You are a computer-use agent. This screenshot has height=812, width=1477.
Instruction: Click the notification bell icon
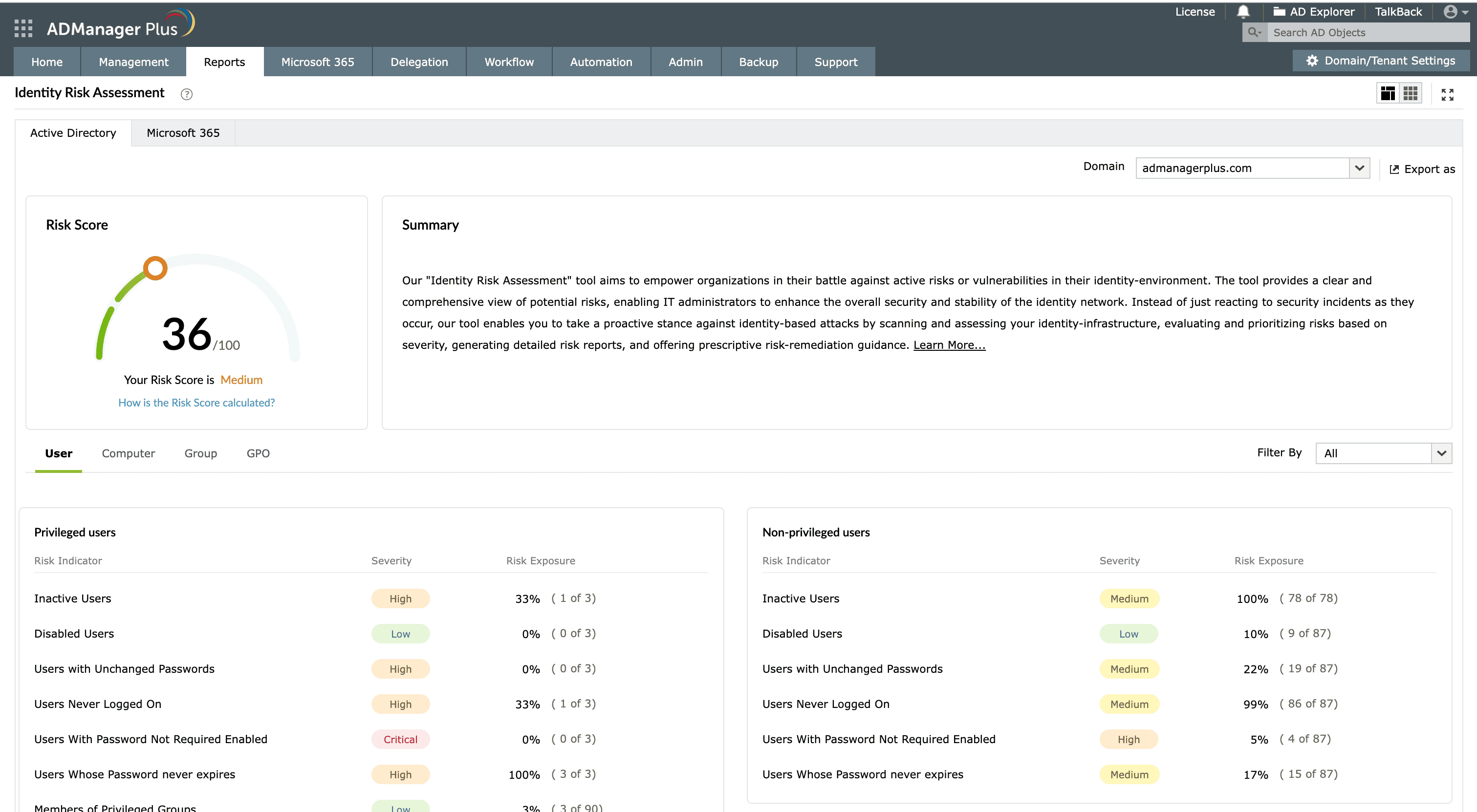coord(1243,11)
